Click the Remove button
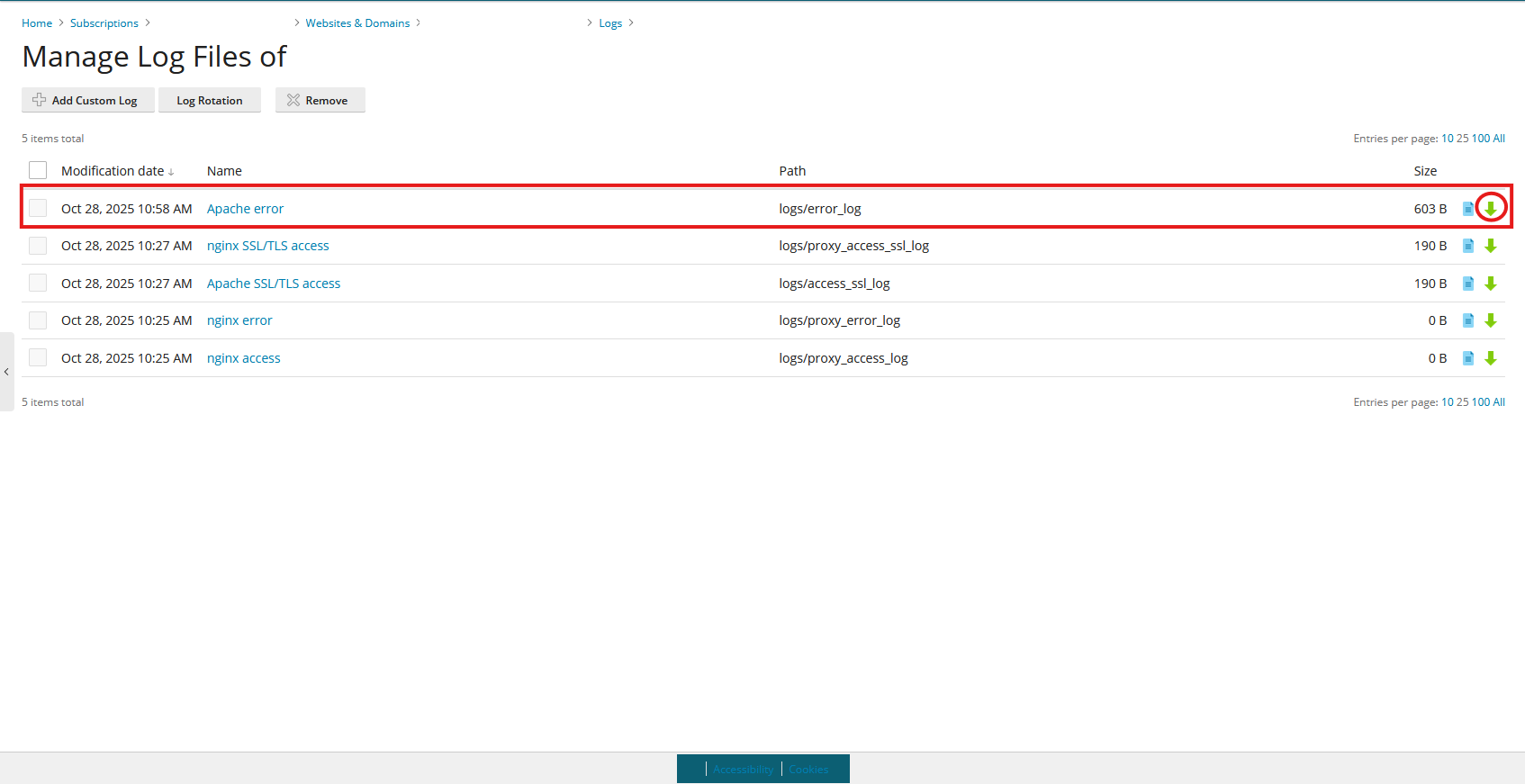 pyautogui.click(x=320, y=100)
